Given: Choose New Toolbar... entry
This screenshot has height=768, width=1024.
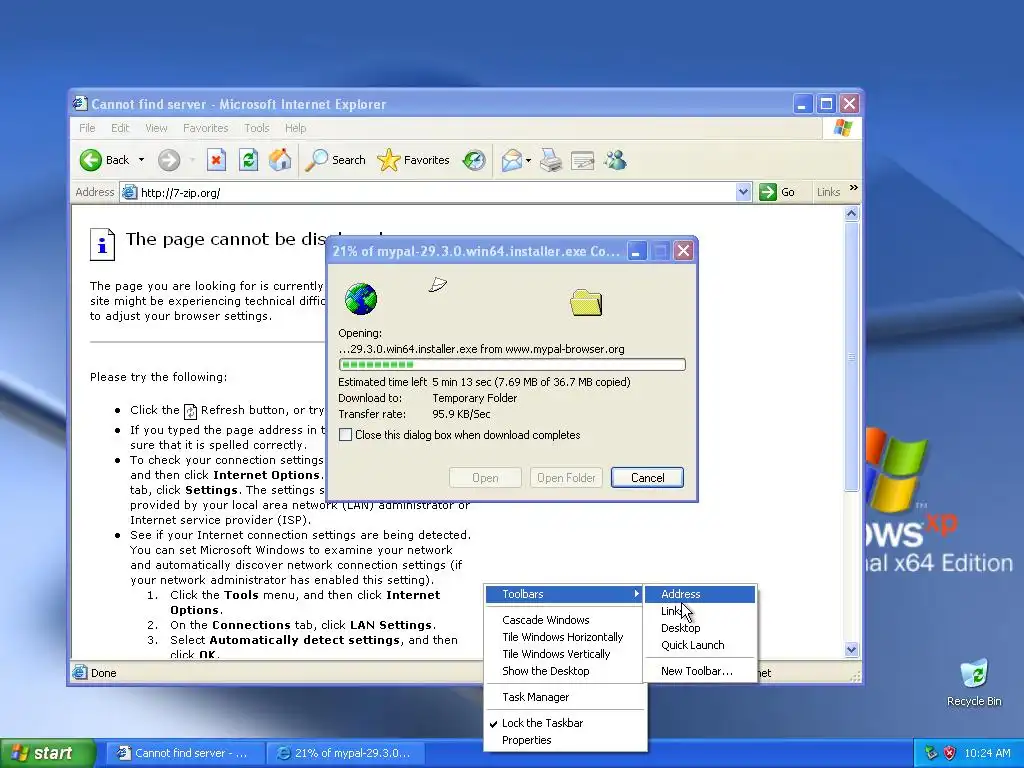Looking at the screenshot, I should (700, 671).
